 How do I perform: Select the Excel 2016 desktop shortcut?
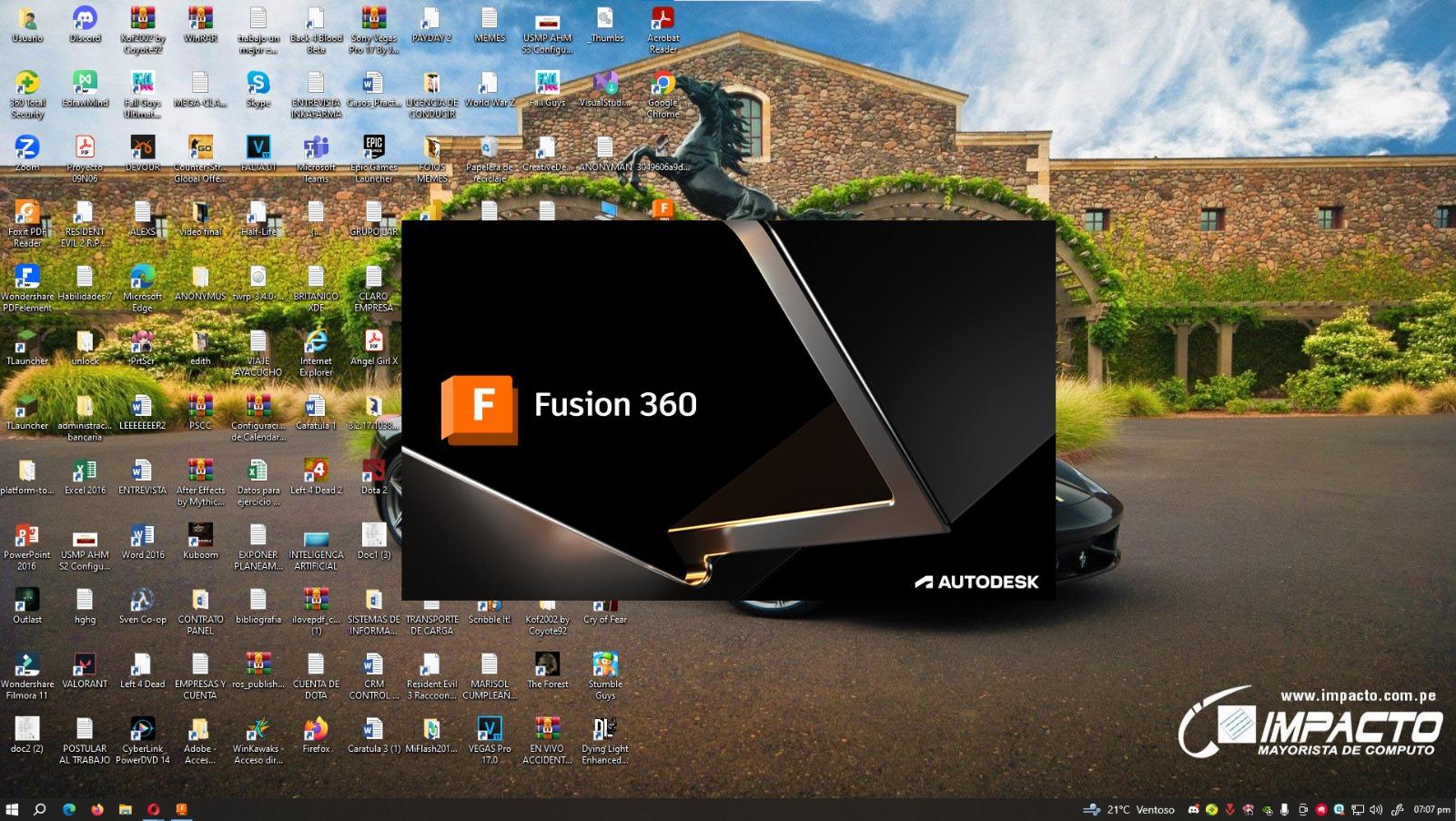[85, 477]
